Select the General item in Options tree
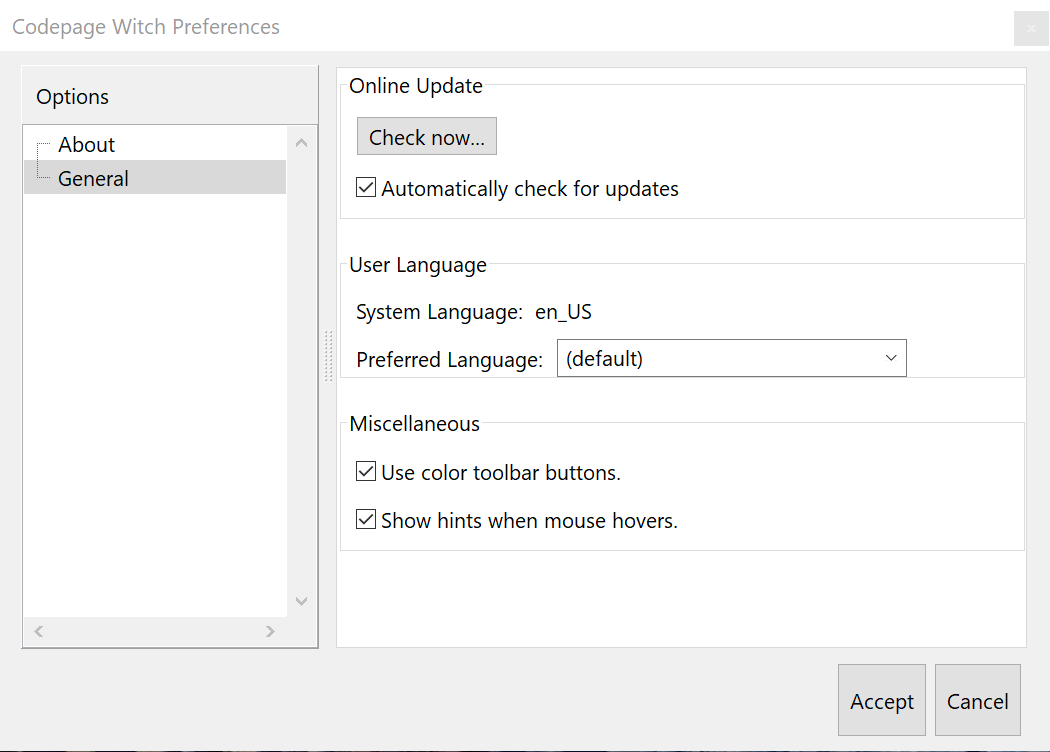Screen dimensions: 1050x752 (x=93, y=179)
